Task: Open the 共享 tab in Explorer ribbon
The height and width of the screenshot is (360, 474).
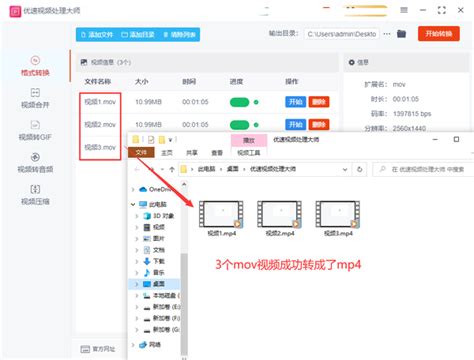Action: (x=192, y=153)
